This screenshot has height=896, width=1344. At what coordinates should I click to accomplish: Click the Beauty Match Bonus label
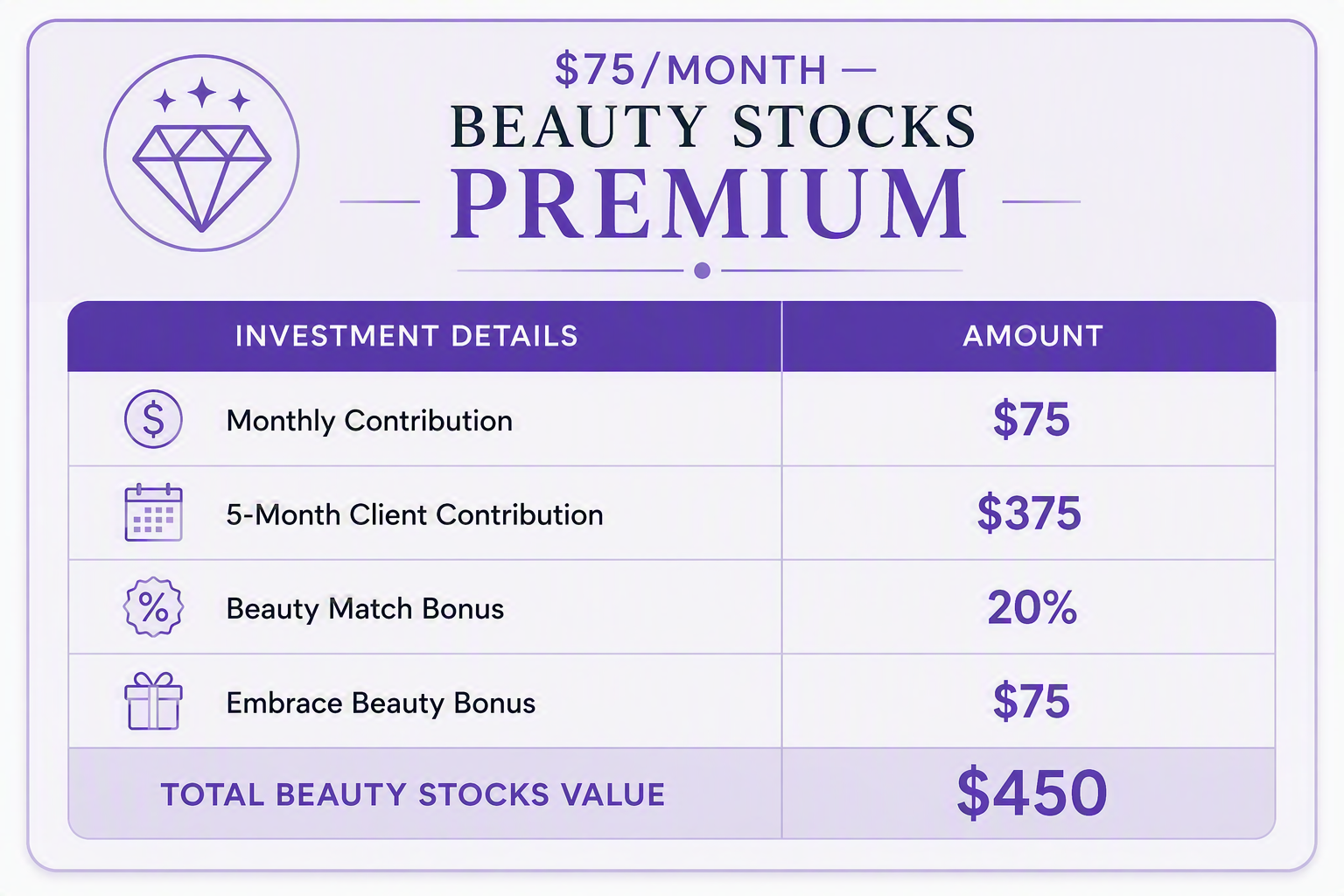[x=365, y=608]
